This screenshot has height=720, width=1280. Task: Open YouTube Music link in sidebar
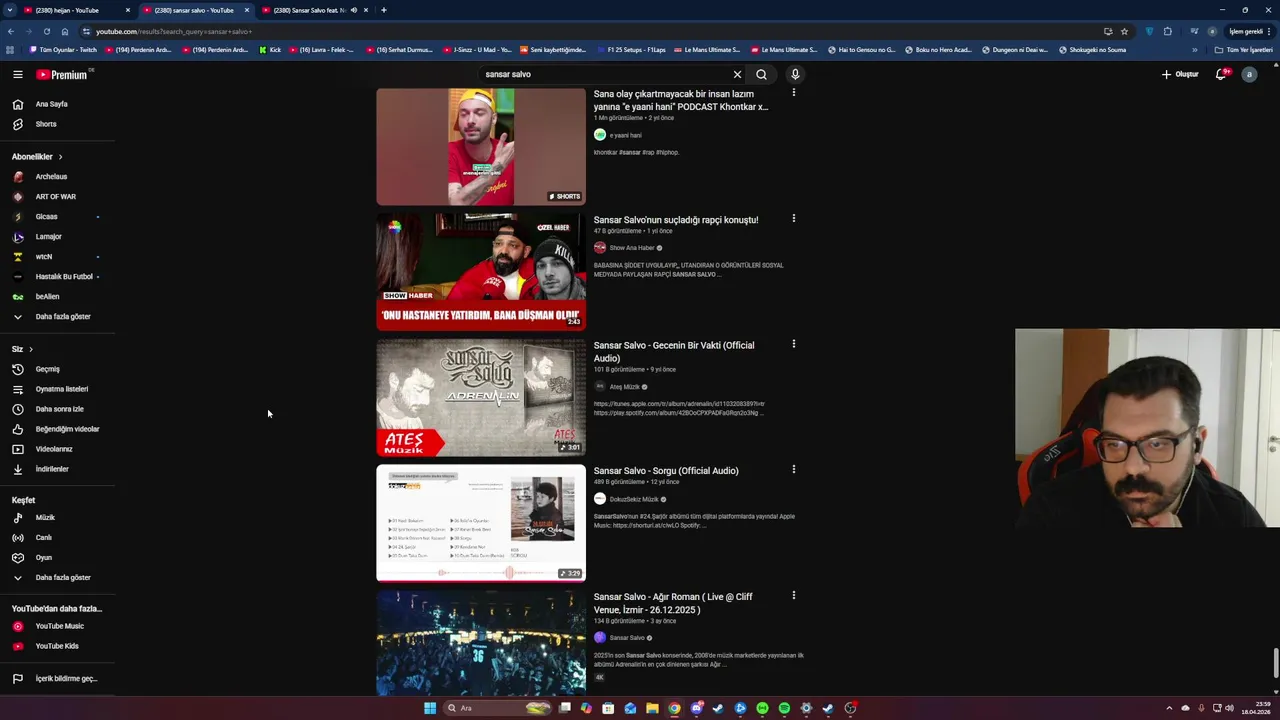[60, 626]
